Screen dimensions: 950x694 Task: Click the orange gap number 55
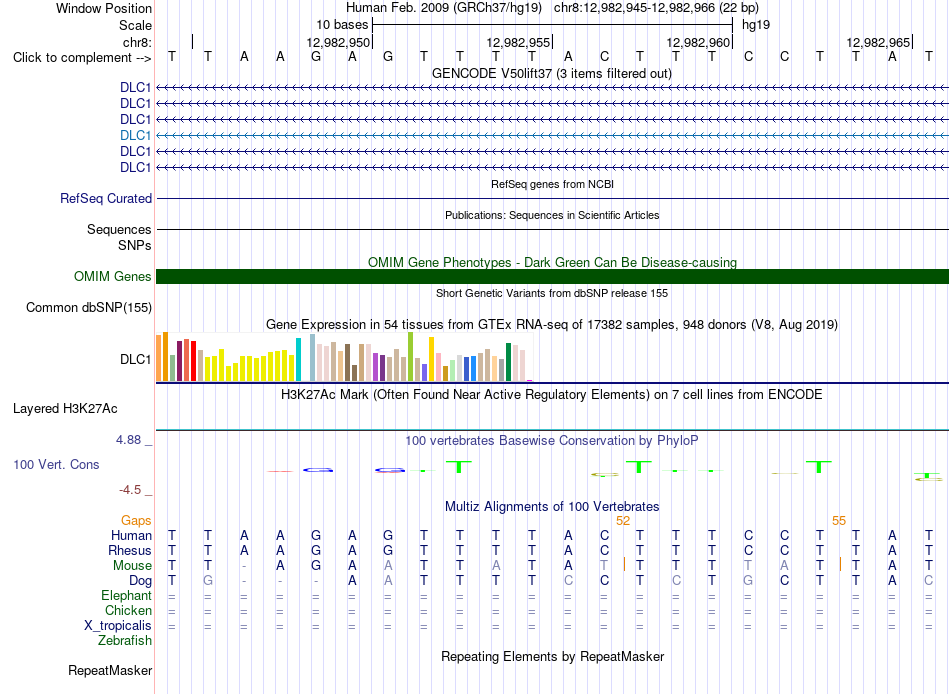click(x=839, y=521)
